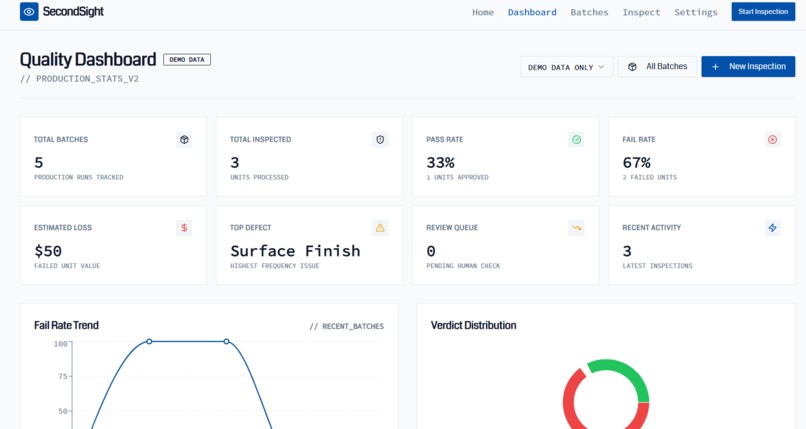Open the Inspect nav item
Viewport: 806px width, 429px height.
(641, 12)
